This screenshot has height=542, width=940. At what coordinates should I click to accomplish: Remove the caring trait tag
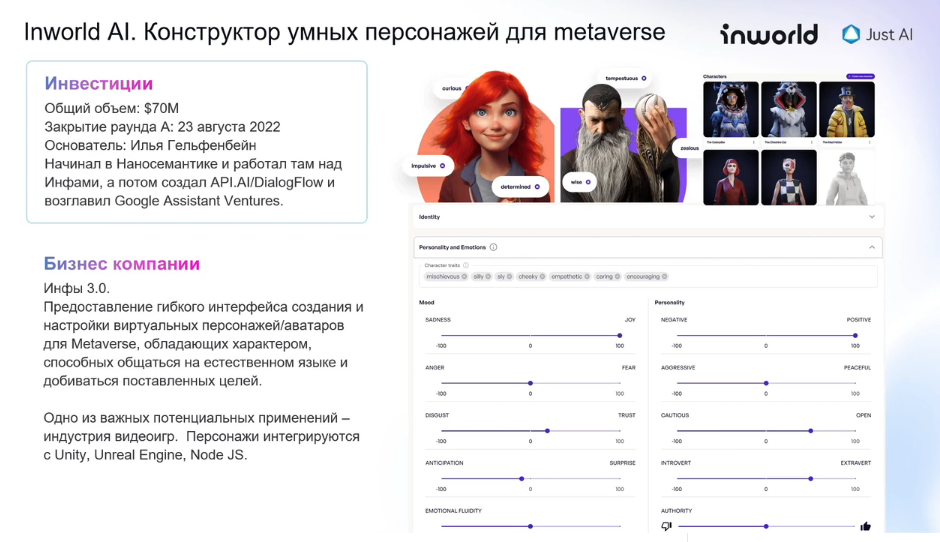617,277
